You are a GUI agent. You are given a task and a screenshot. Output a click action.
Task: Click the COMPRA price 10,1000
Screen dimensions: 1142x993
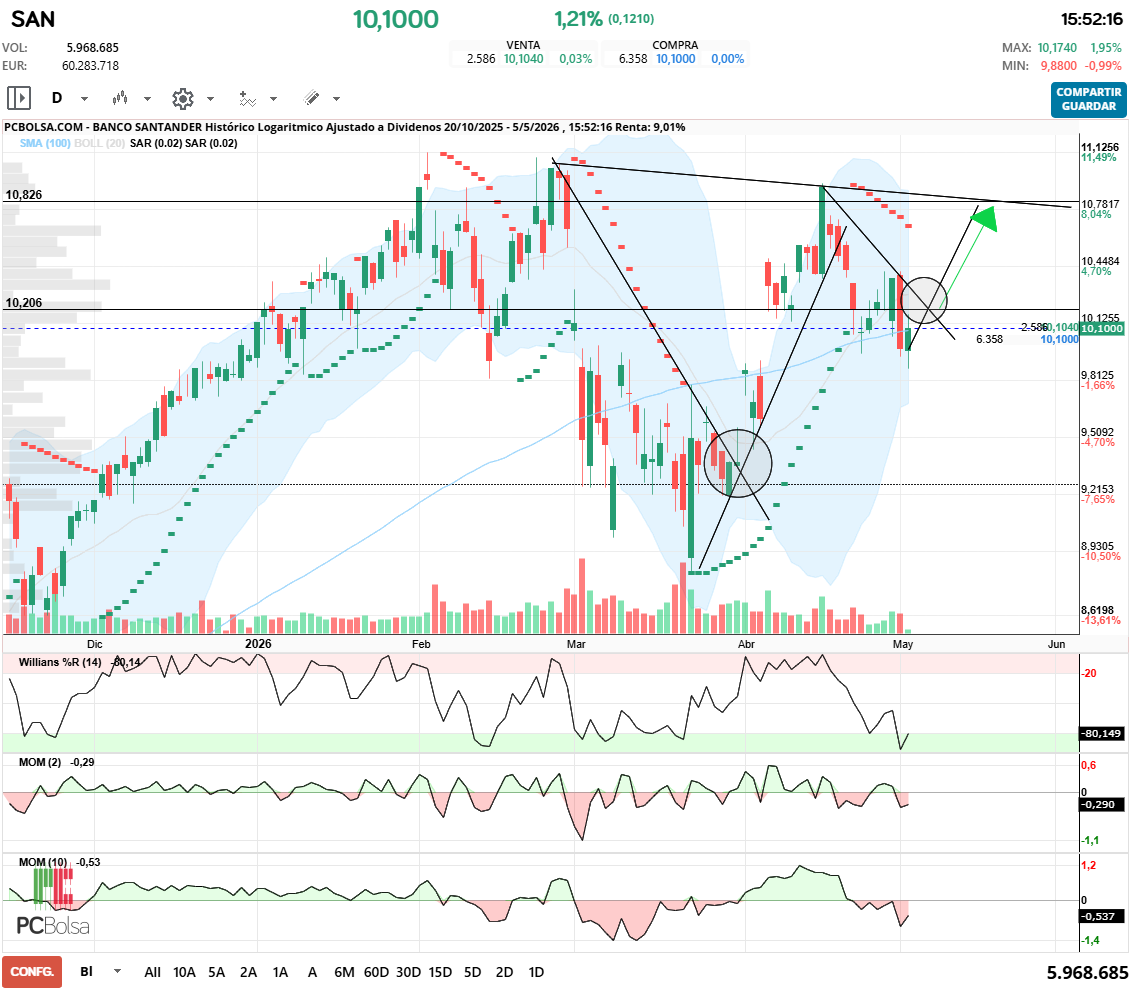click(x=676, y=59)
